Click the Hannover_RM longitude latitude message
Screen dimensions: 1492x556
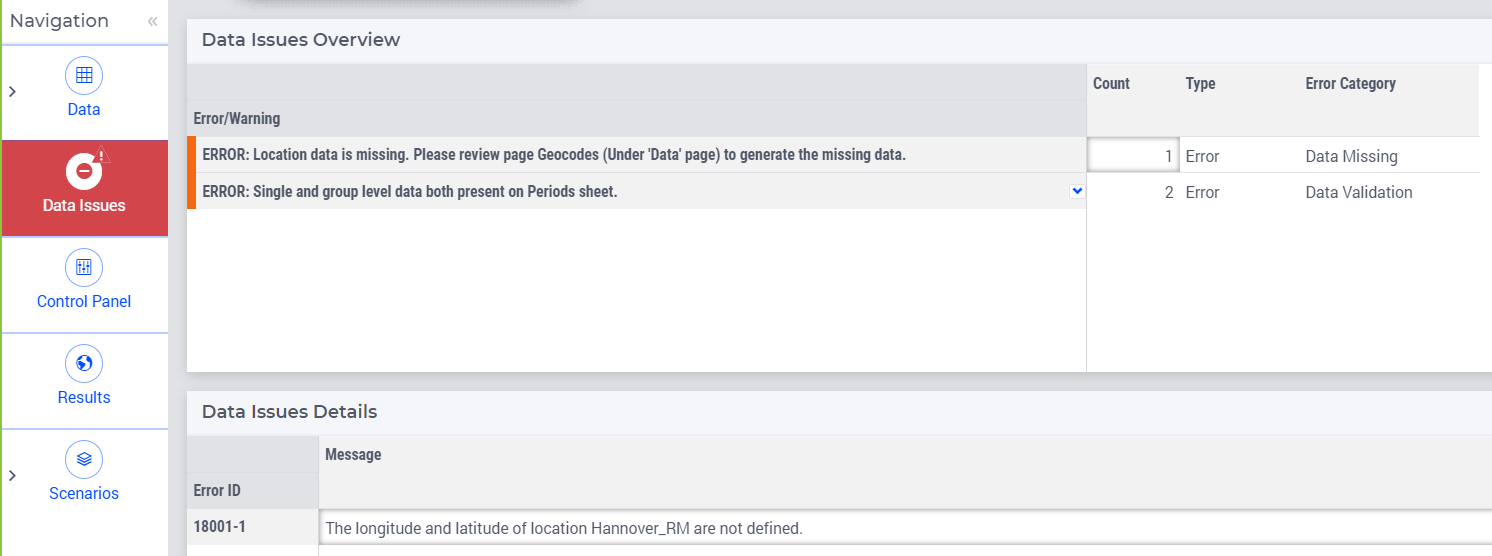click(x=564, y=528)
